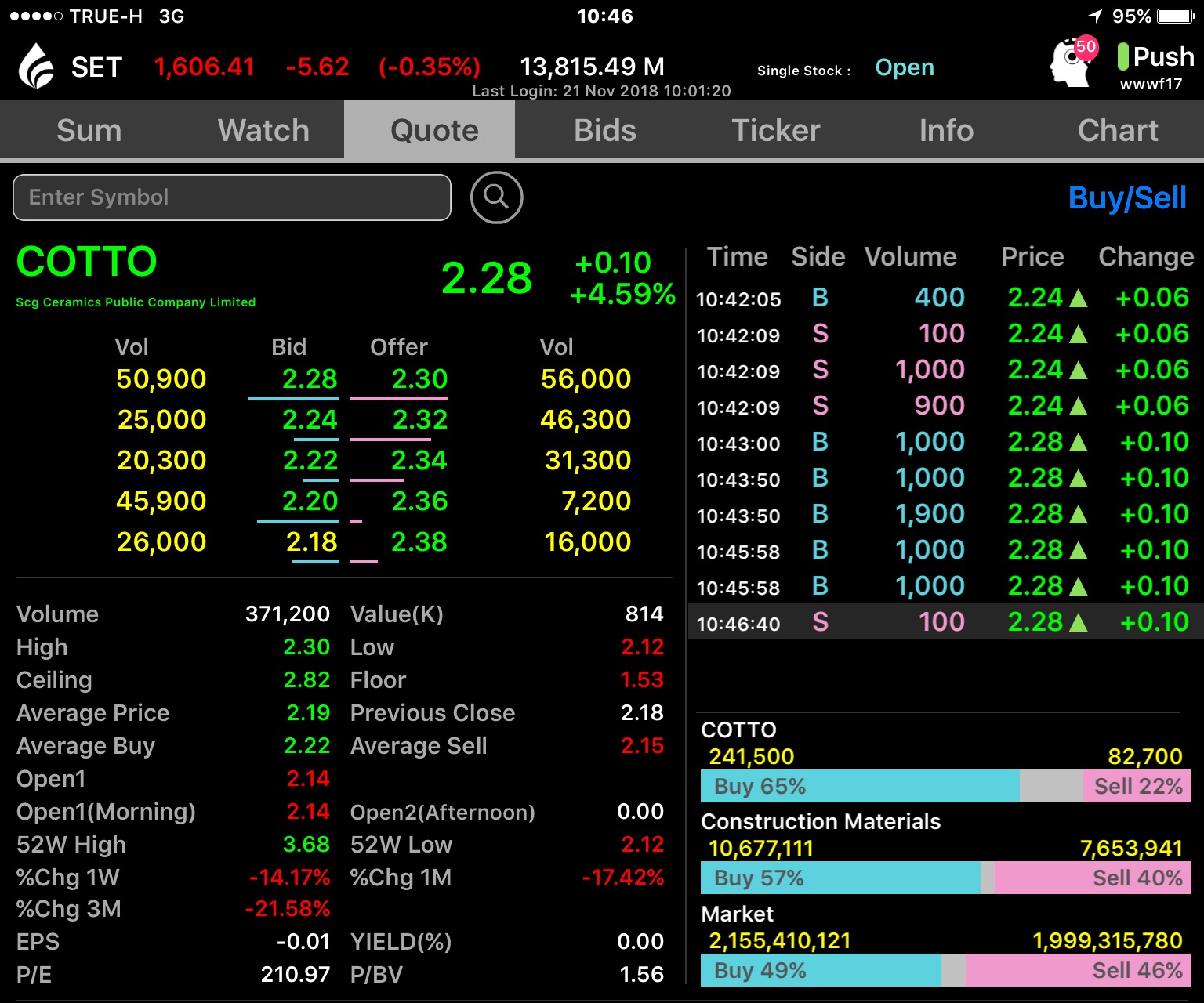Switch to the Info tab
Viewport: 1204px width, 1003px height.
(x=946, y=130)
